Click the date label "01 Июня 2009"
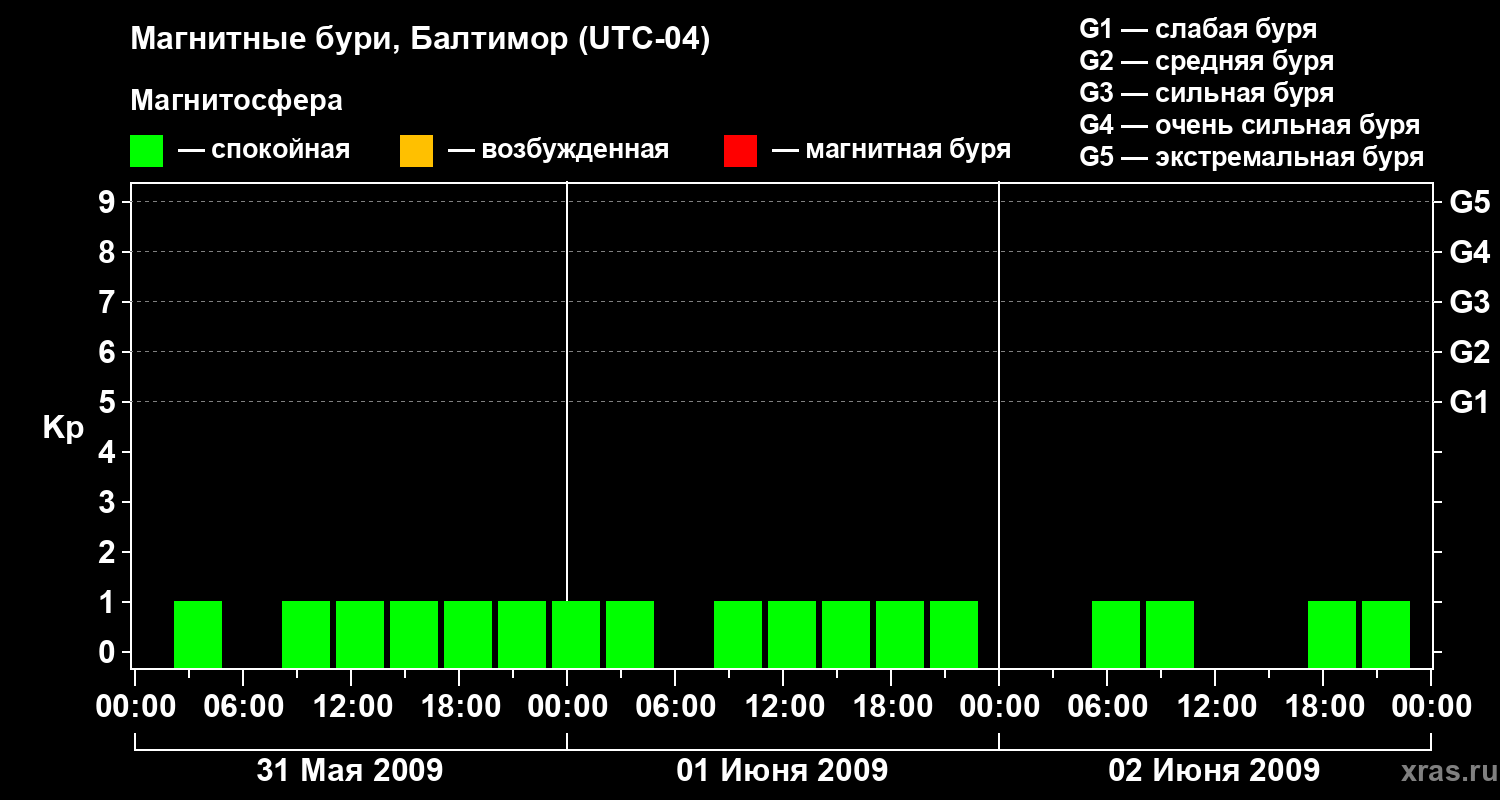 pyautogui.click(x=782, y=770)
